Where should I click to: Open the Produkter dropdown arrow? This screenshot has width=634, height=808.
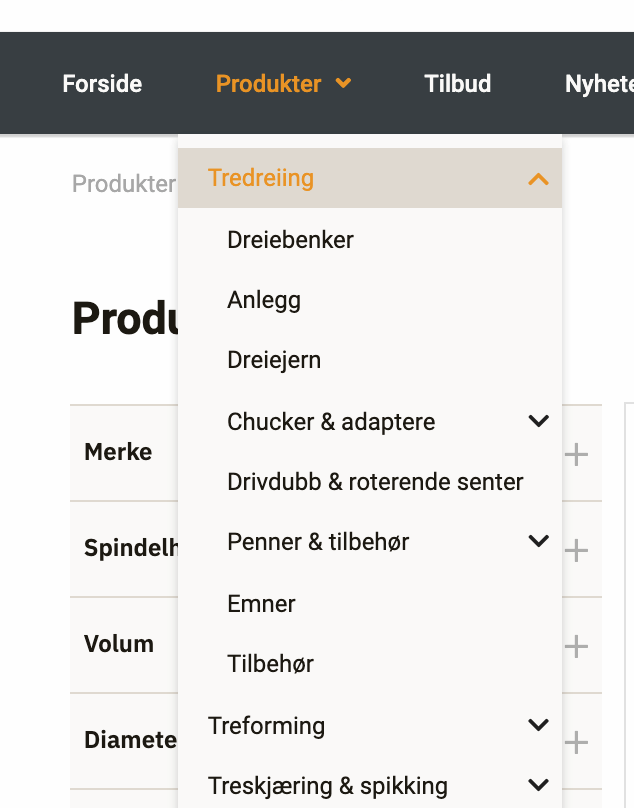[x=344, y=84]
